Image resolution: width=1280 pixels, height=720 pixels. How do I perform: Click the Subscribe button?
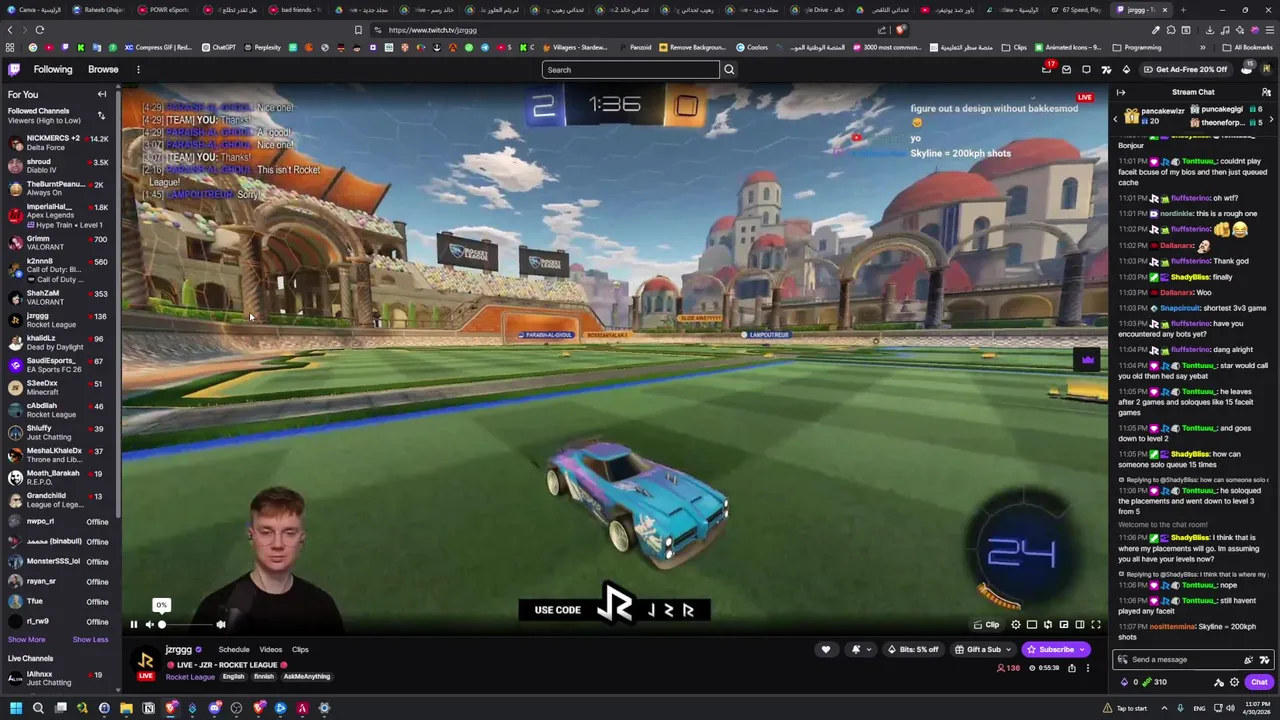click(x=1056, y=650)
